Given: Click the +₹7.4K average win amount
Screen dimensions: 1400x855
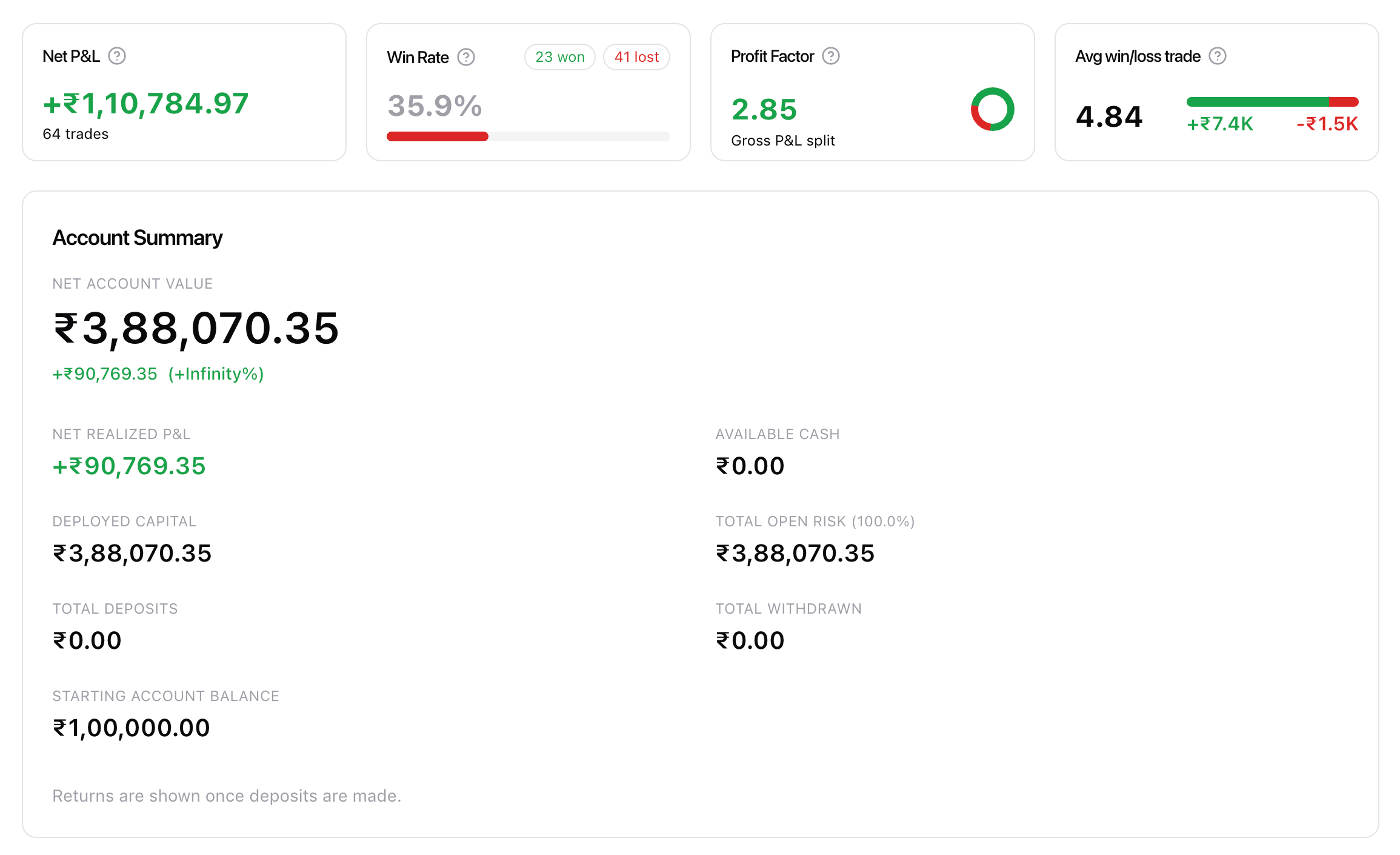Looking at the screenshot, I should coord(1219,124).
